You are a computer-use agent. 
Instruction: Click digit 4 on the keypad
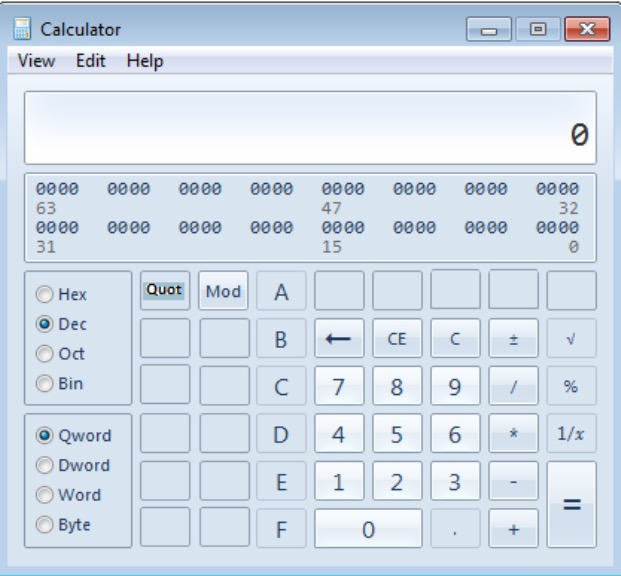(339, 433)
